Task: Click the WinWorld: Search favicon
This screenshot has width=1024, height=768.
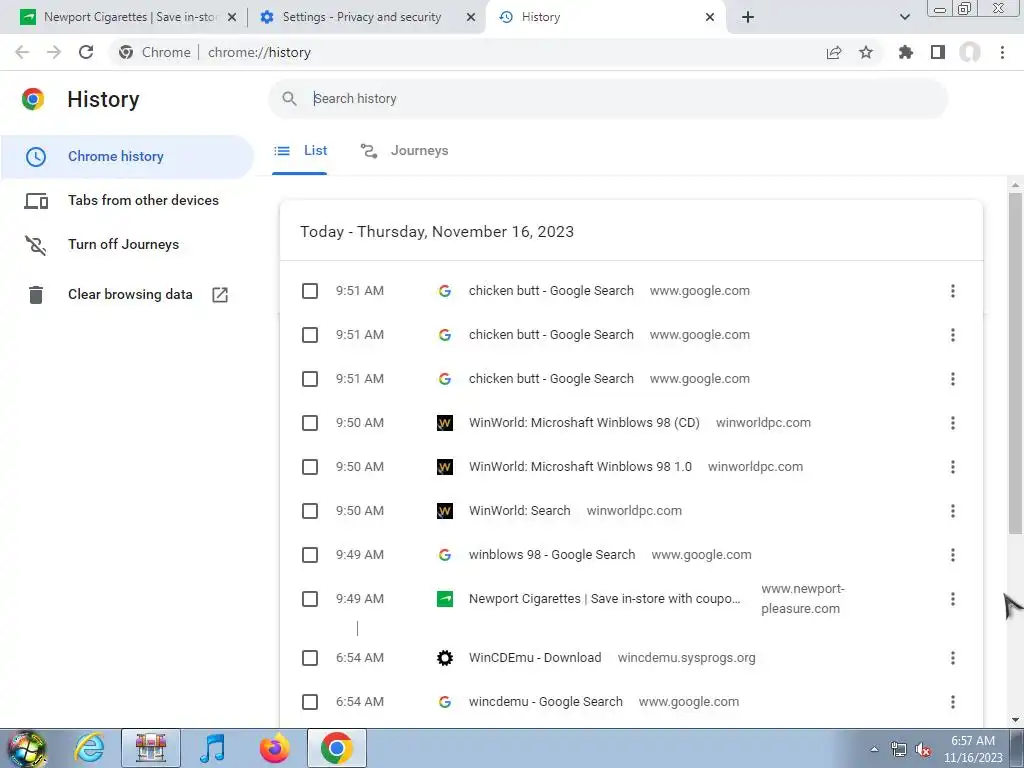Action: coord(445,511)
